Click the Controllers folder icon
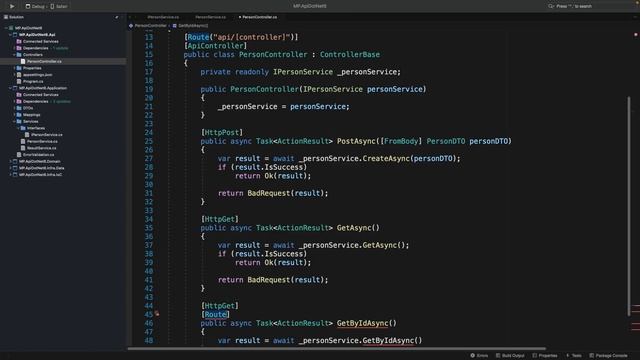Screen dimensions: 640x360 pyautogui.click(x=19, y=55)
